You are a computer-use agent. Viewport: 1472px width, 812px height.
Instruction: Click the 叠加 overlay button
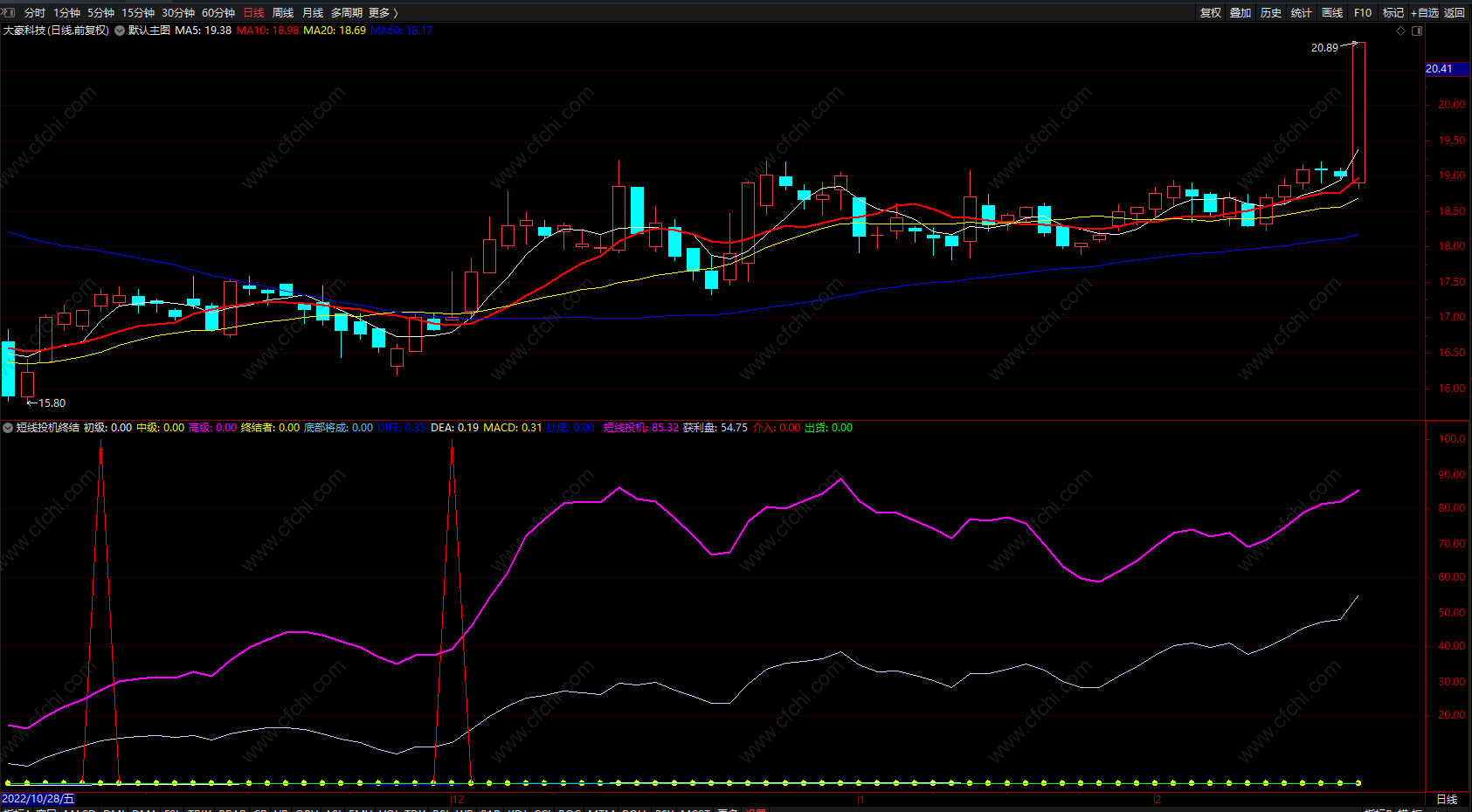point(1240,12)
